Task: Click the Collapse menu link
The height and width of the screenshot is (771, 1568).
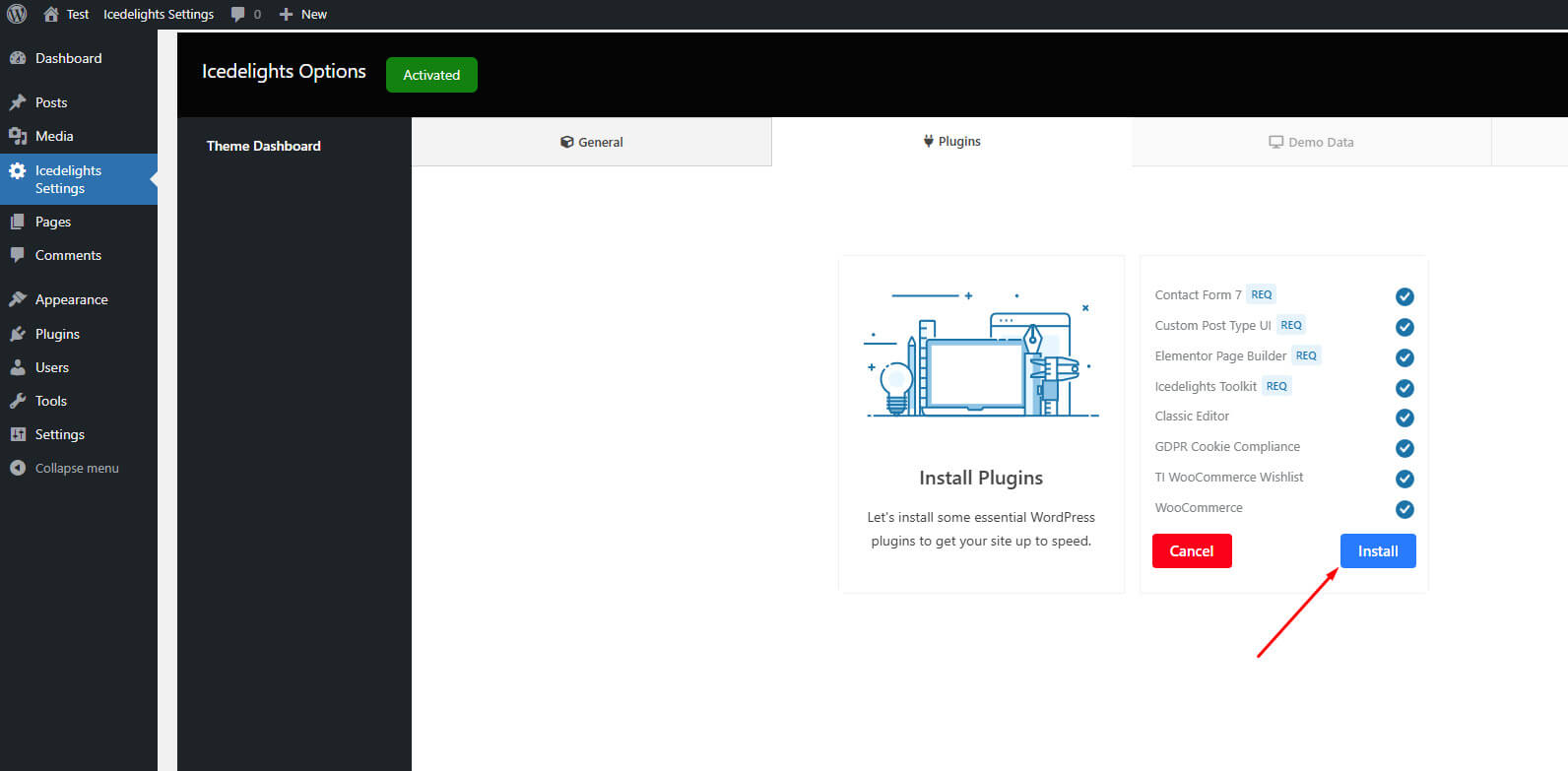Action: point(77,468)
